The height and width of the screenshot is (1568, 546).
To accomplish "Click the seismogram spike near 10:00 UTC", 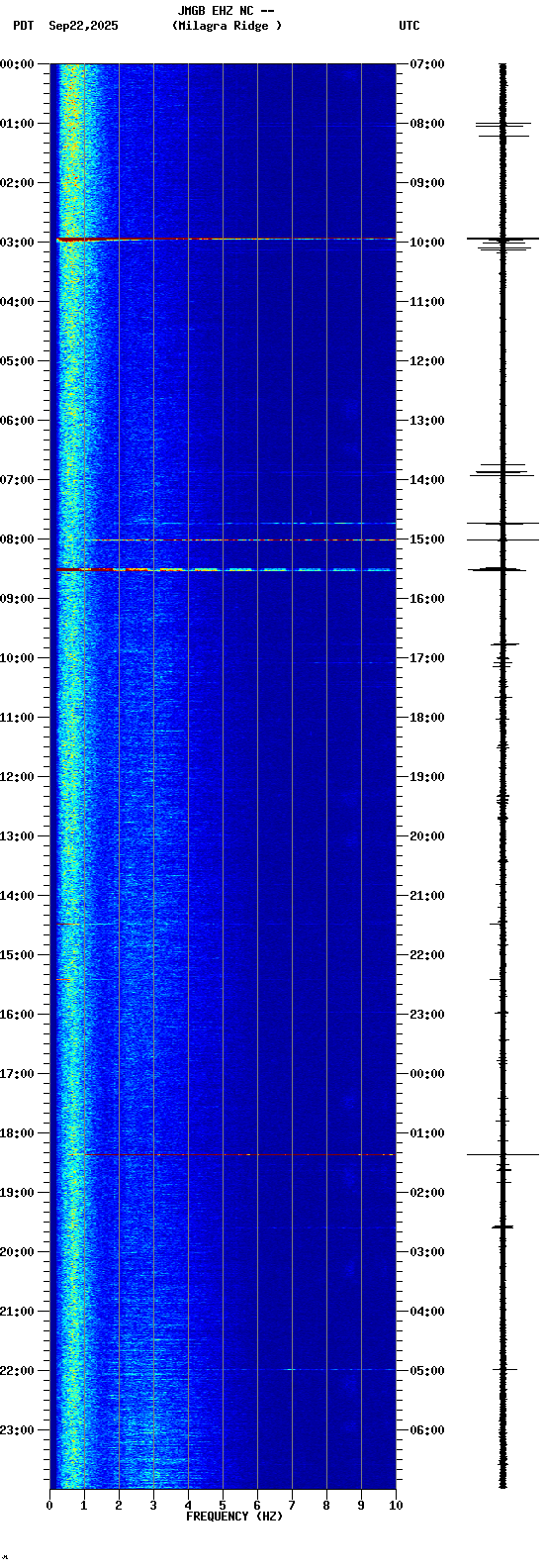I will click(502, 239).
